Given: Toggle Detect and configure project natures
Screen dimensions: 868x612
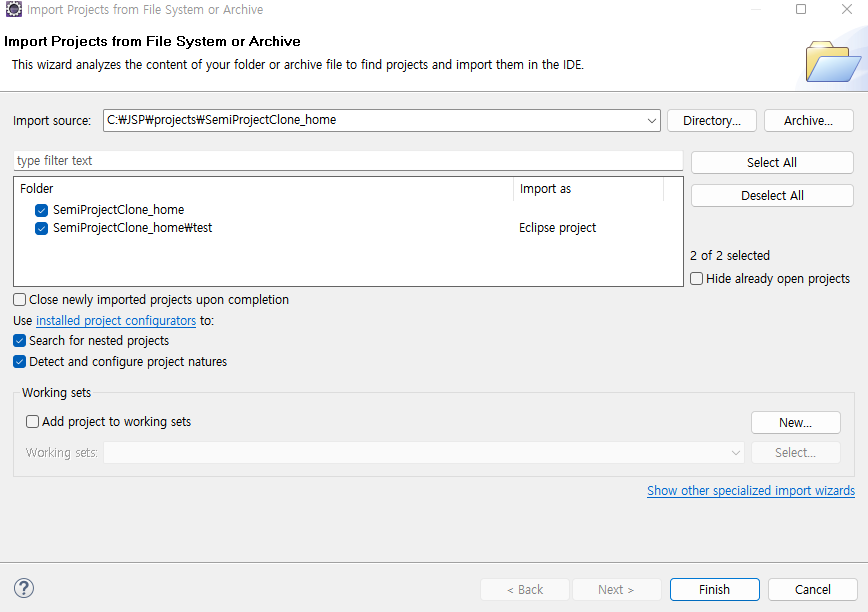Looking at the screenshot, I should [19, 362].
